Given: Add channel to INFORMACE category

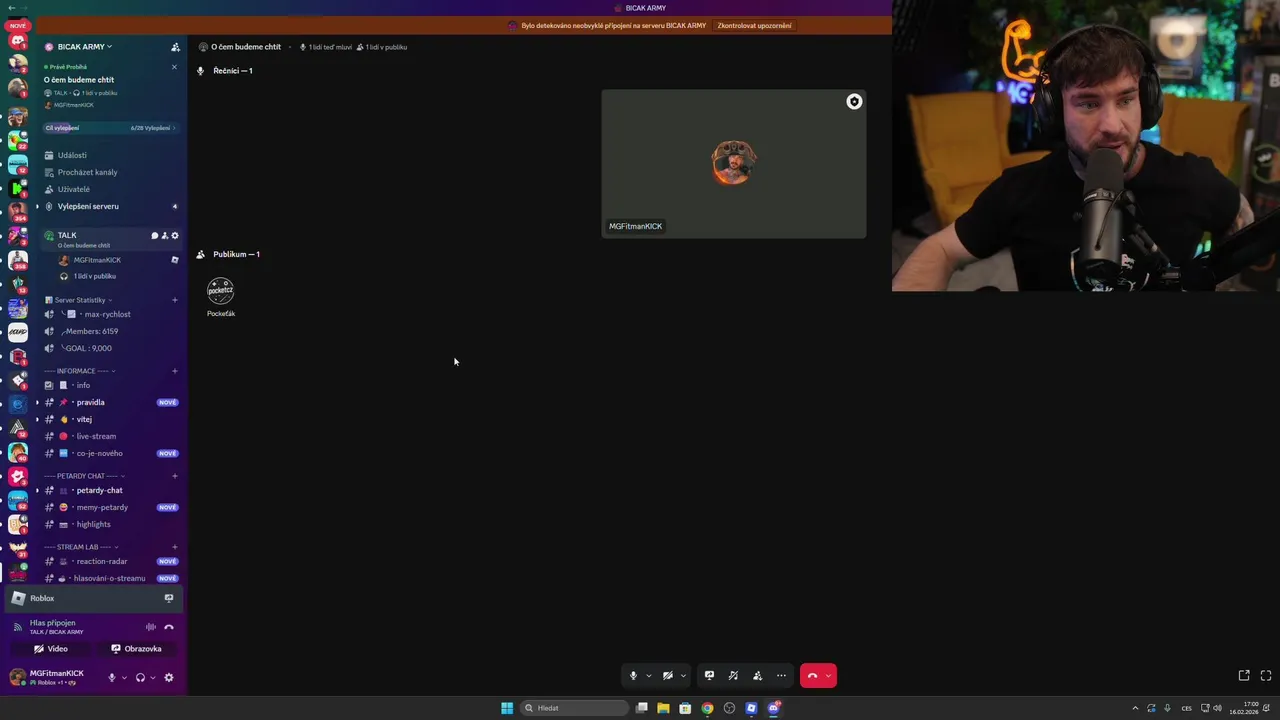Looking at the screenshot, I should point(175,371).
